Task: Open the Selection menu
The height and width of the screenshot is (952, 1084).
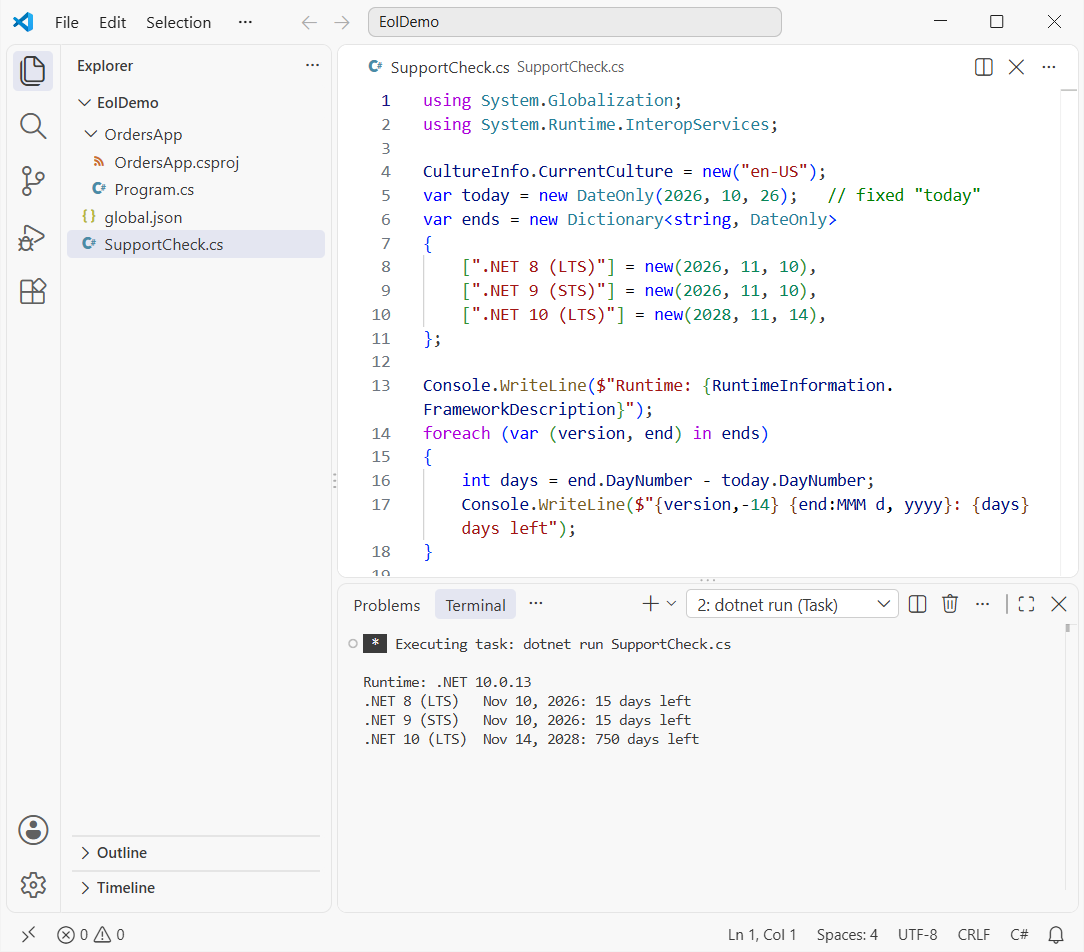Action: pos(178,22)
